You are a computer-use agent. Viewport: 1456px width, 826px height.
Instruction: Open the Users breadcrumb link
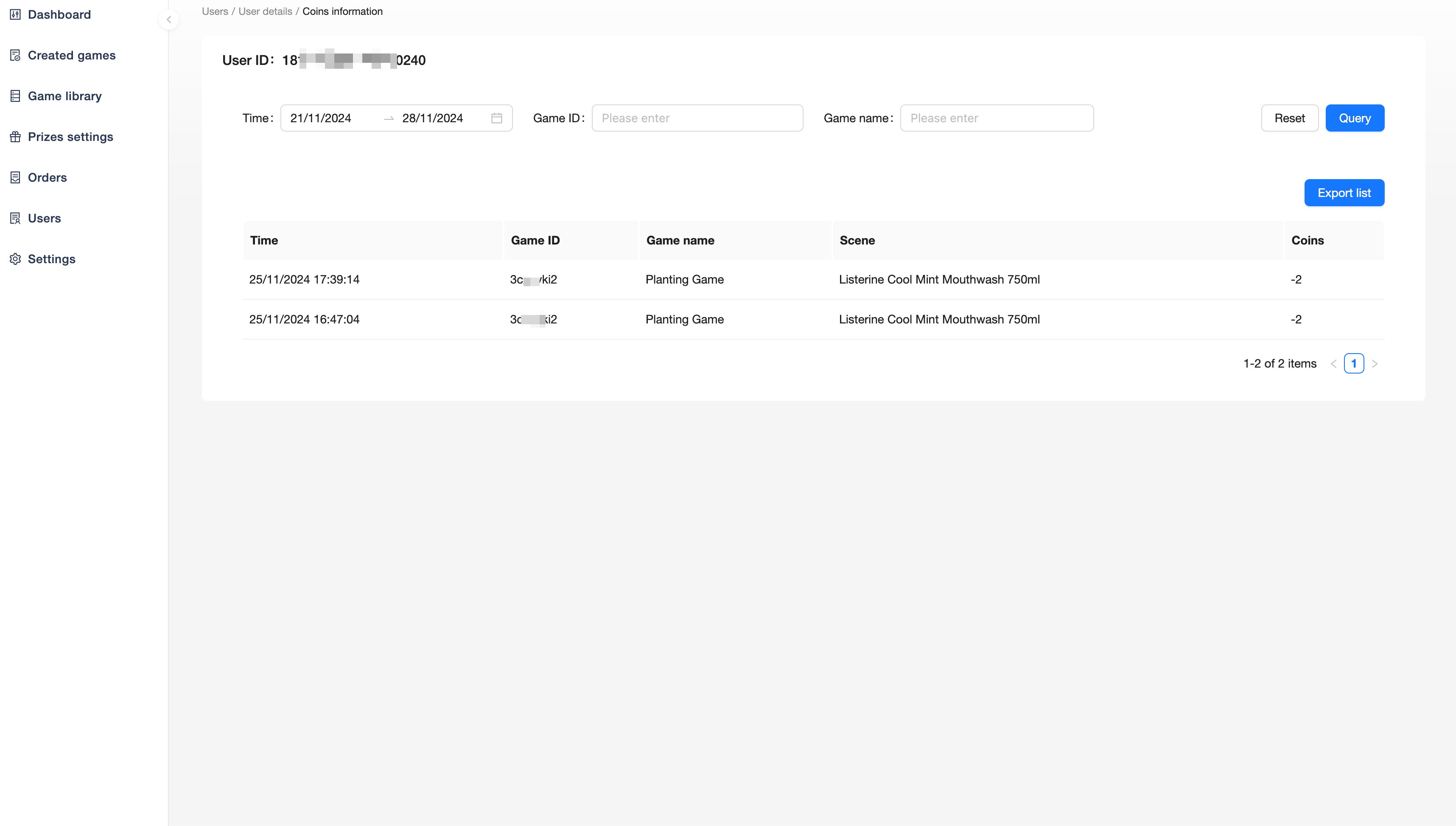pos(215,11)
